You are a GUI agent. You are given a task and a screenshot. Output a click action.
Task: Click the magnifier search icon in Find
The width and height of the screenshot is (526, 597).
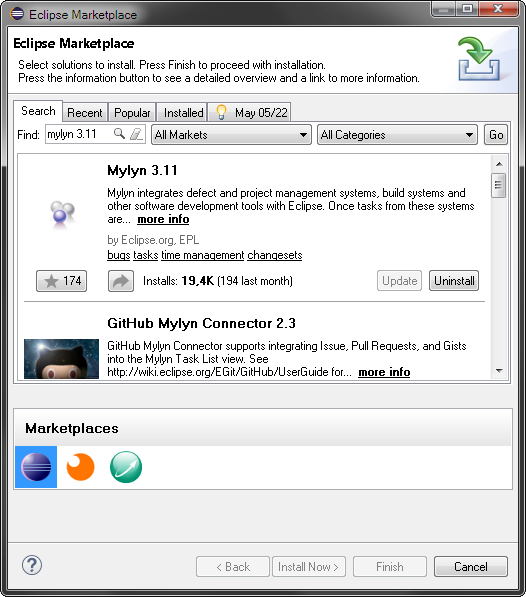tap(119, 134)
